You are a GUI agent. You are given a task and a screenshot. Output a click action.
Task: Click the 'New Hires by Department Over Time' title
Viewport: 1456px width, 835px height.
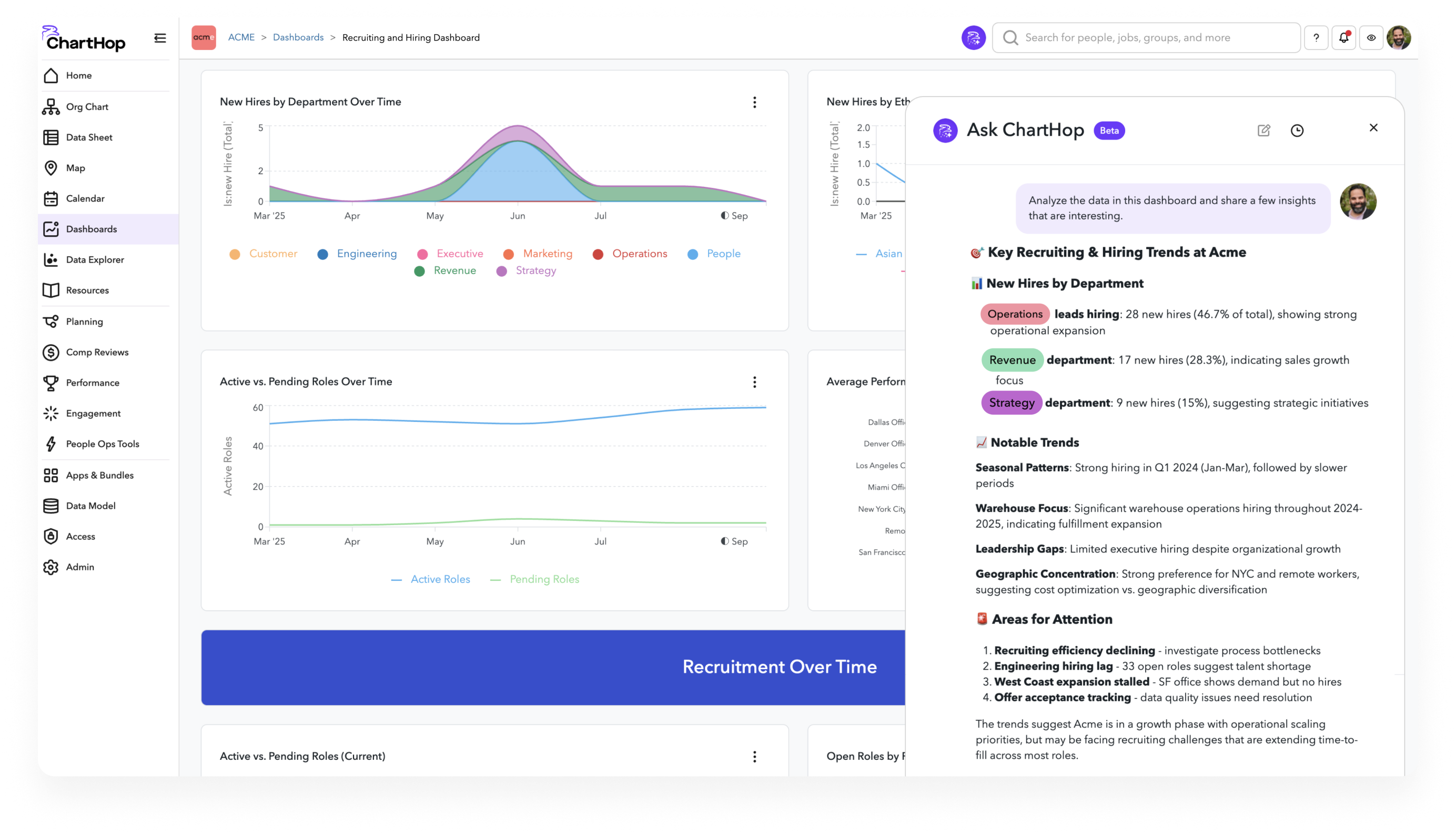click(x=310, y=102)
